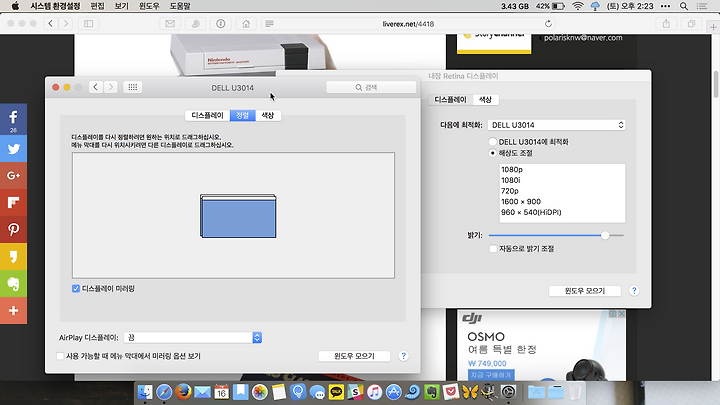Enable 자동으로 밝기 조절 checkbox

(x=493, y=248)
